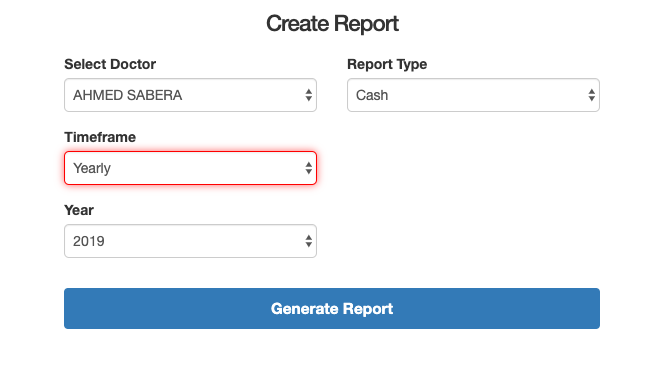Click the up-down arrows icon beside 2019
Viewport: 662px width, 369px height.
click(x=309, y=241)
